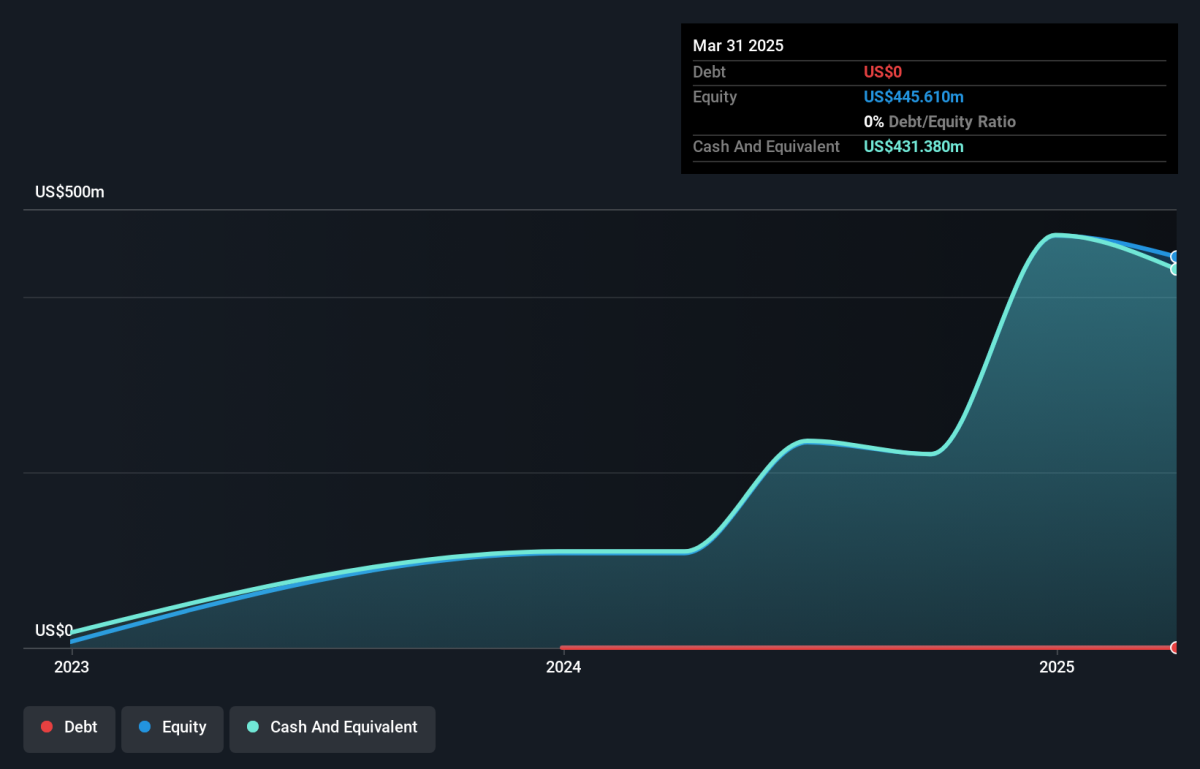1200x769 pixels.
Task: Click the teal Cash And Equivalent dot
Action: coord(253,728)
